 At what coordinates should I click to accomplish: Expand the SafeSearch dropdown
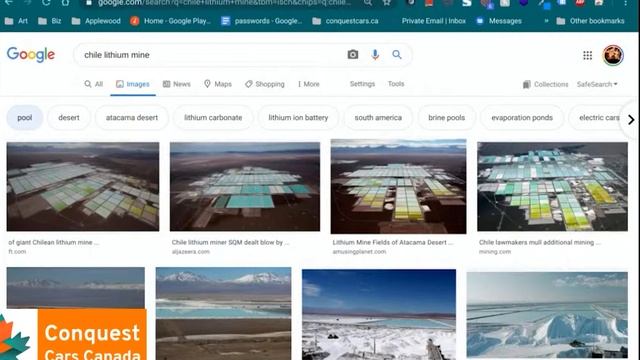597,84
